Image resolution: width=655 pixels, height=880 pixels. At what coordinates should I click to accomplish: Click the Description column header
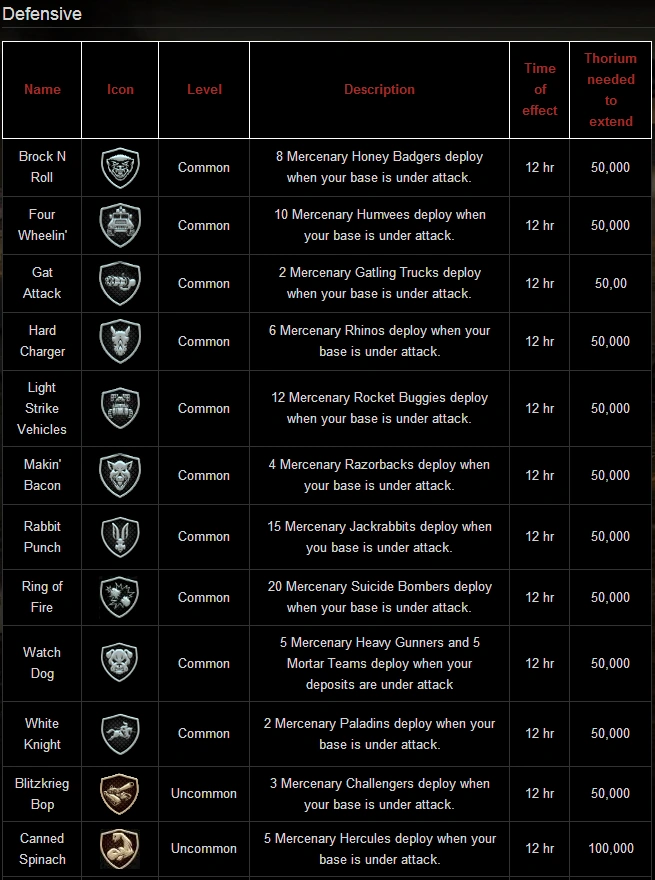(379, 90)
